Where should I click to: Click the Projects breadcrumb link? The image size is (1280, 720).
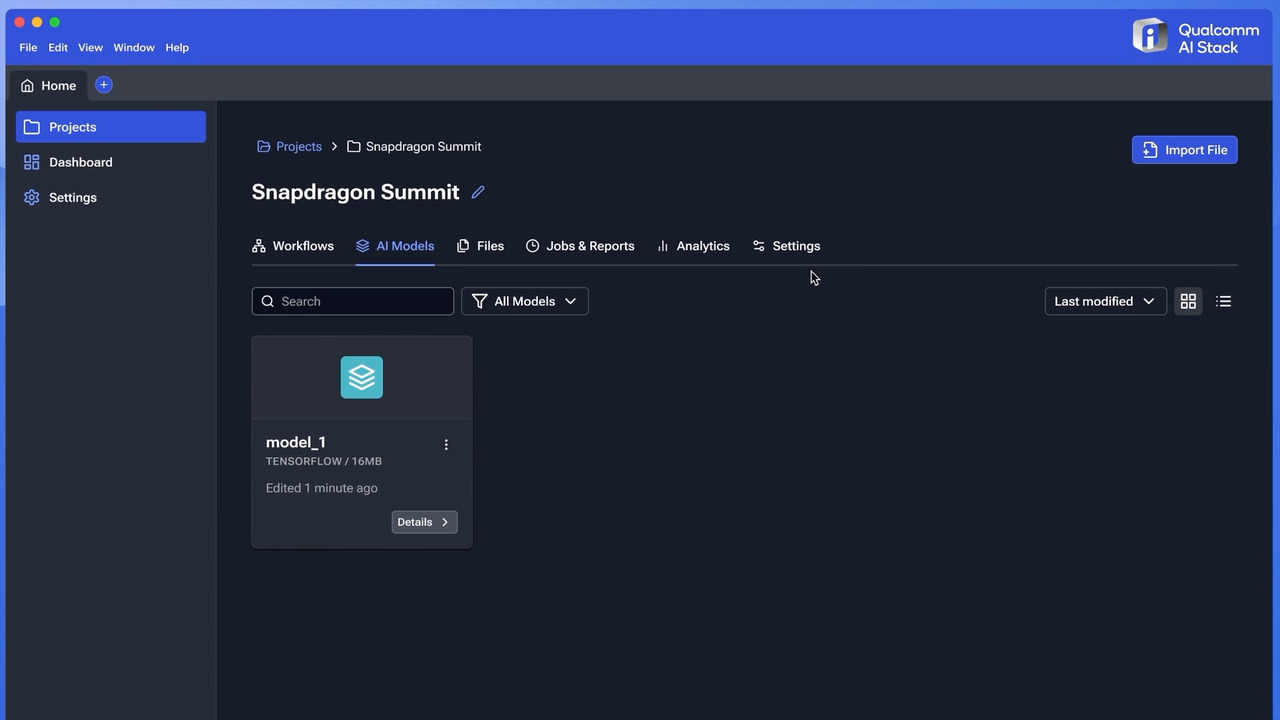(290, 146)
